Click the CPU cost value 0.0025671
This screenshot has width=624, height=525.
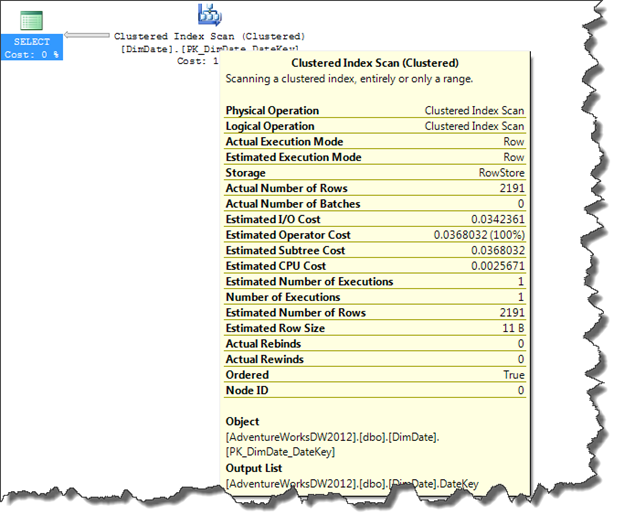point(497,265)
